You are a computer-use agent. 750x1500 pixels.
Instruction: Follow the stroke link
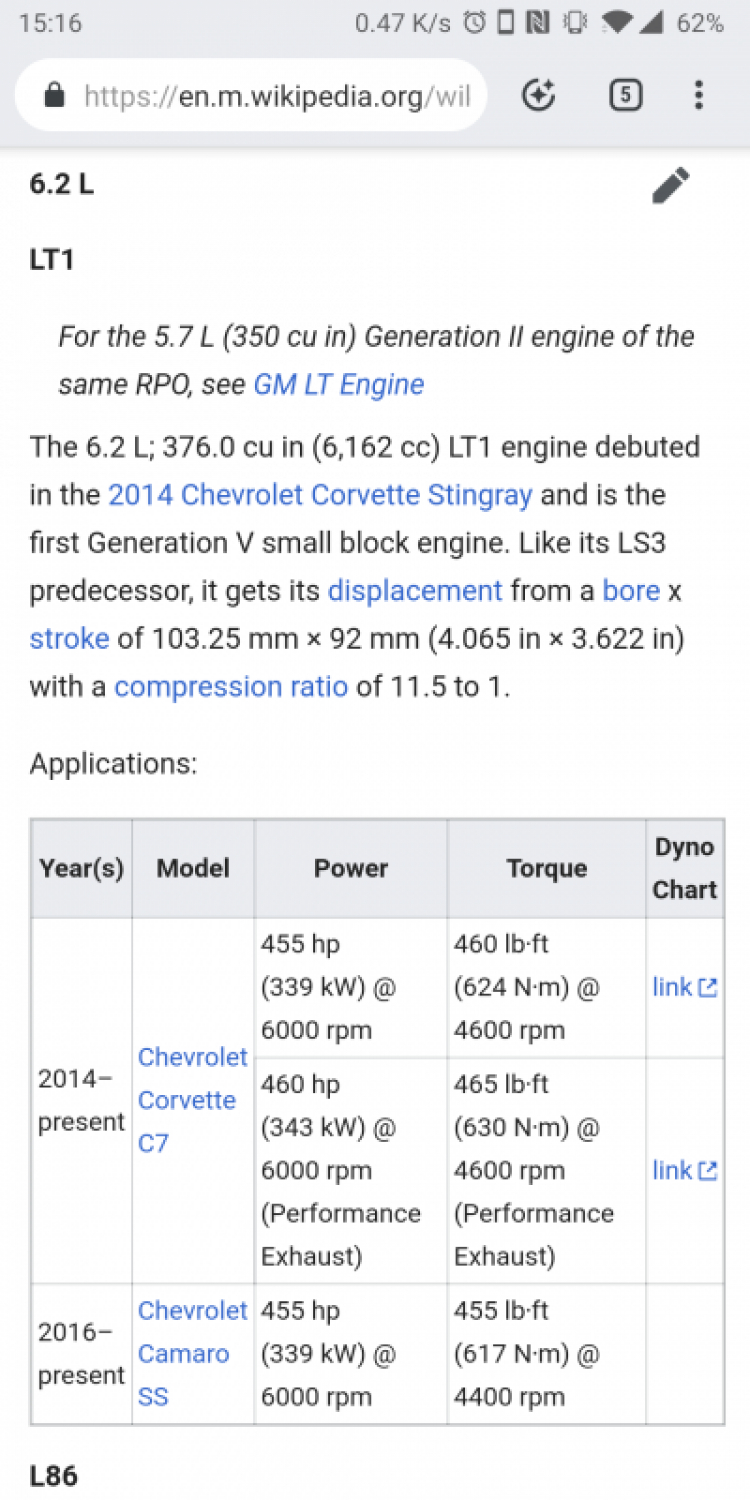pos(69,639)
